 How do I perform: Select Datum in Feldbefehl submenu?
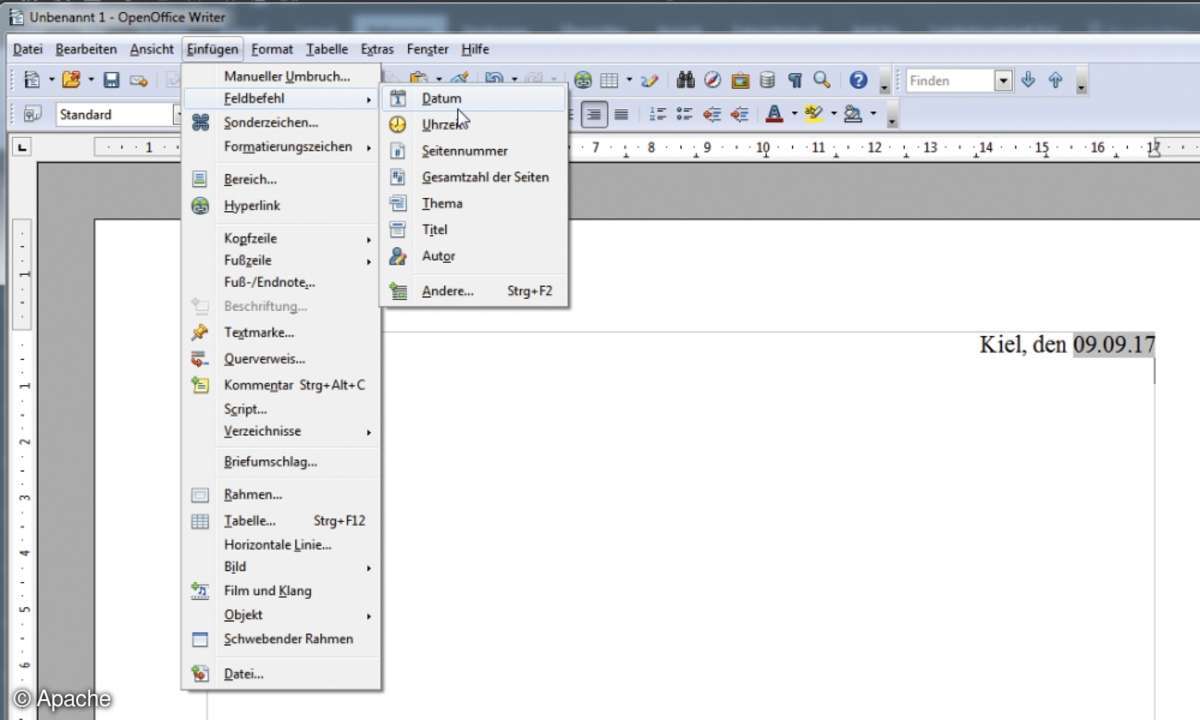click(x=474, y=98)
